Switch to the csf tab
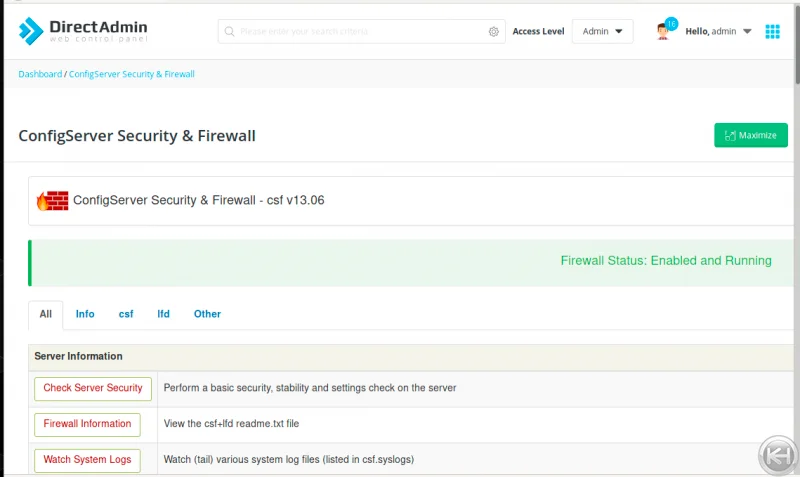 coord(126,314)
